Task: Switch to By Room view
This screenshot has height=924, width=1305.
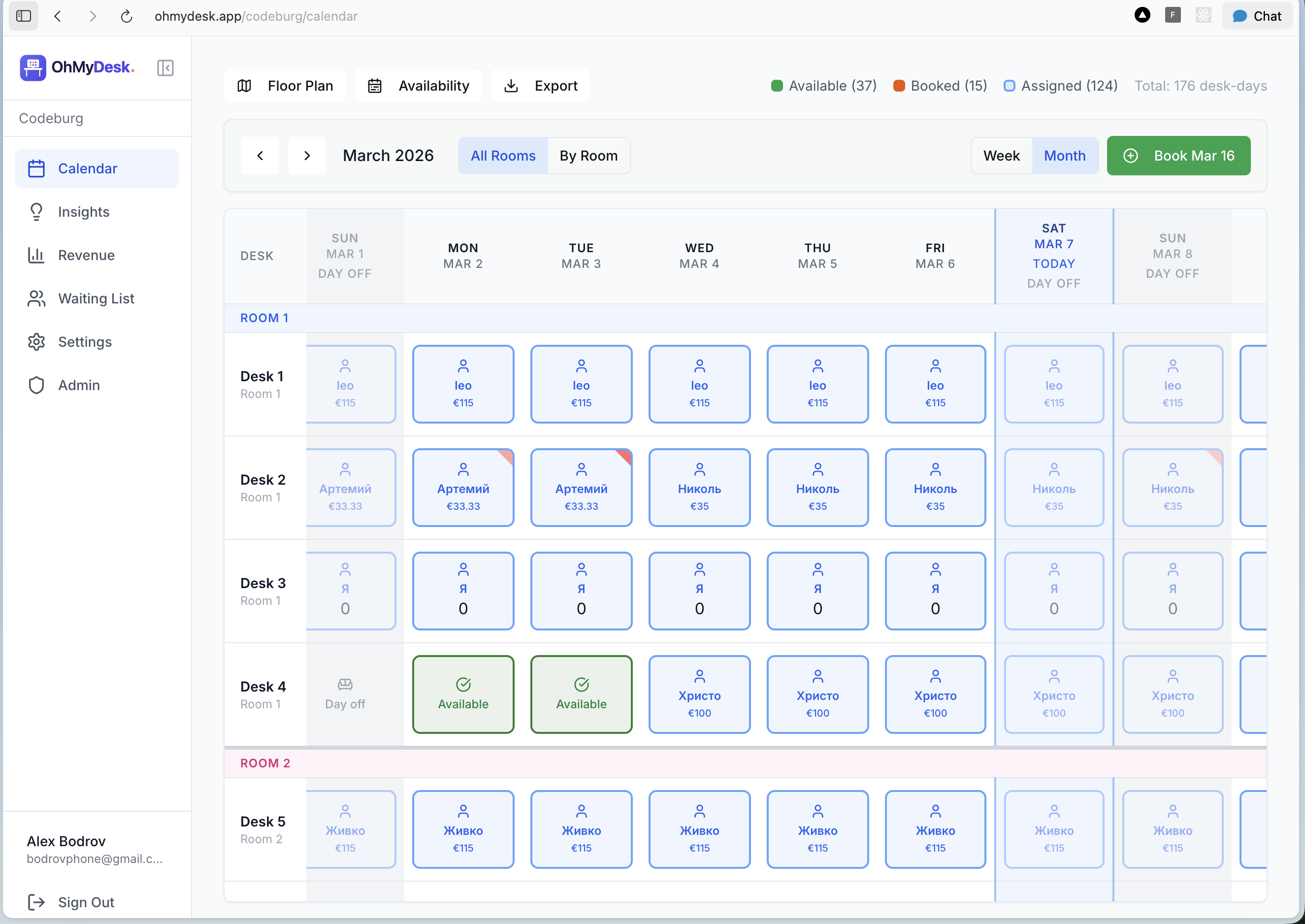Action: click(588, 155)
